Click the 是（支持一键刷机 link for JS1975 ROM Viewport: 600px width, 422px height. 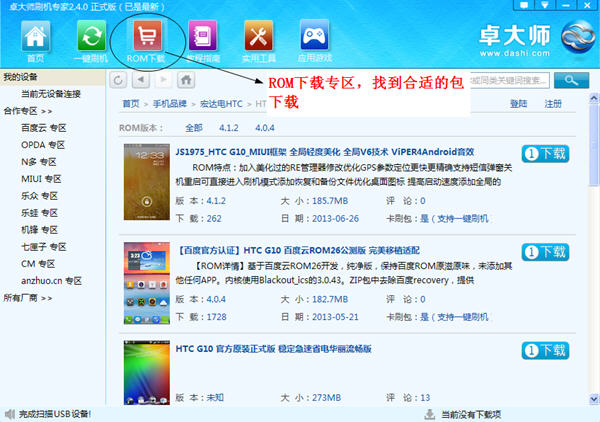(x=454, y=218)
